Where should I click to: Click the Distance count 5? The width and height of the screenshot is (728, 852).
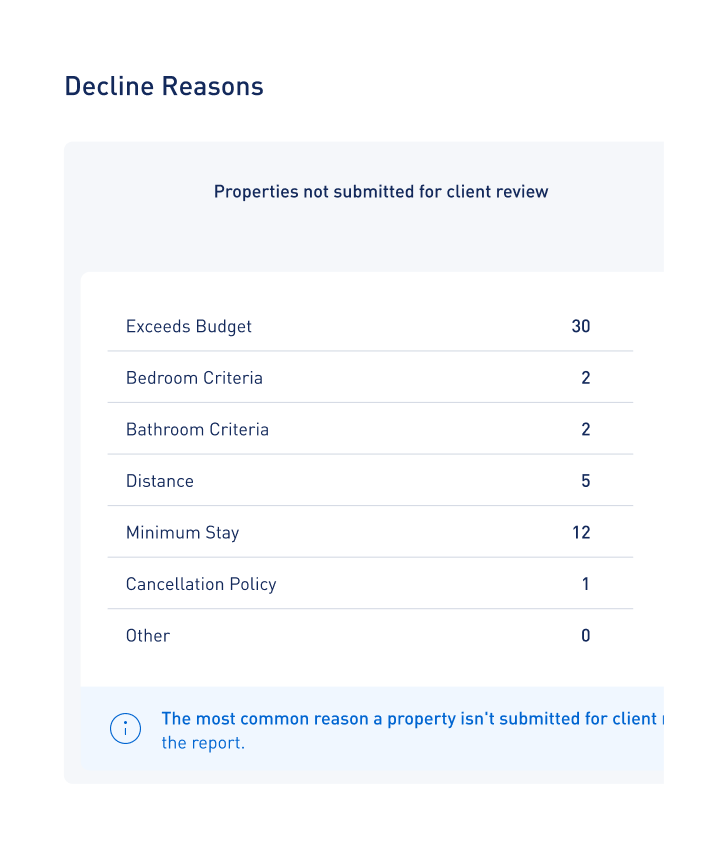click(586, 481)
